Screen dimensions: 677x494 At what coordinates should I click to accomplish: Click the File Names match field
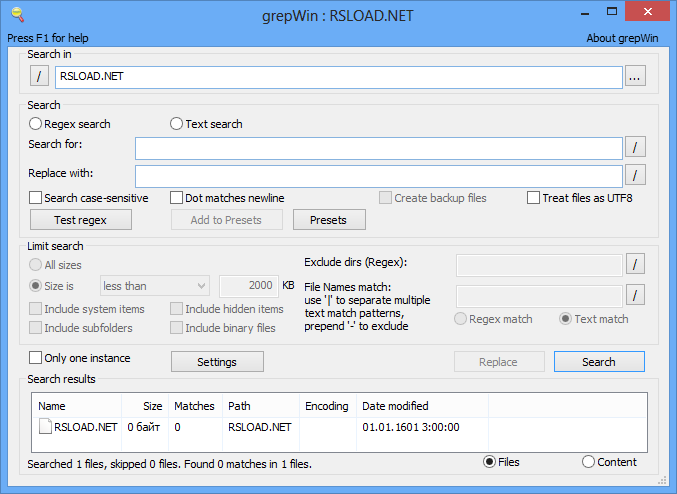click(x=539, y=296)
